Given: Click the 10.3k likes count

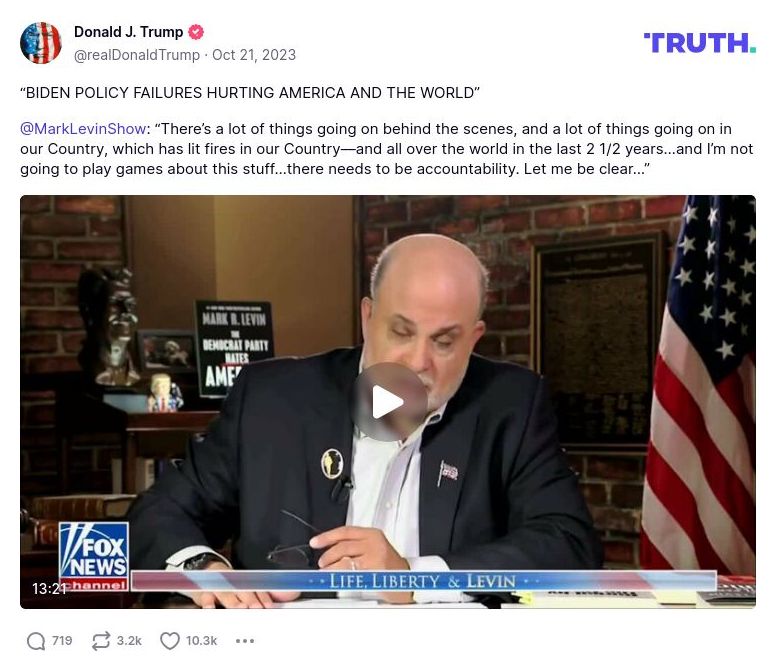Looking at the screenshot, I should coord(201,641).
